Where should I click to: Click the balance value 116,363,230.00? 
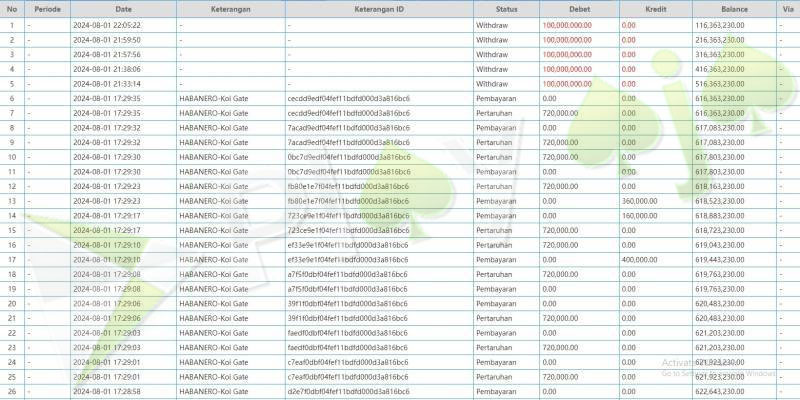[x=719, y=24]
